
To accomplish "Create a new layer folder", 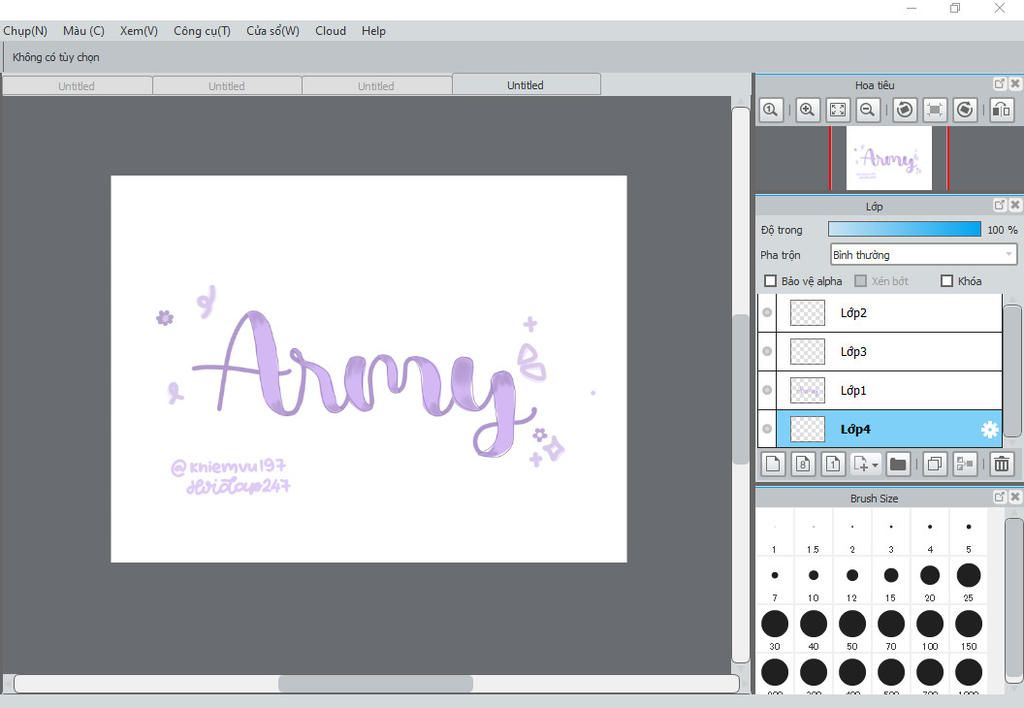I will [x=897, y=464].
